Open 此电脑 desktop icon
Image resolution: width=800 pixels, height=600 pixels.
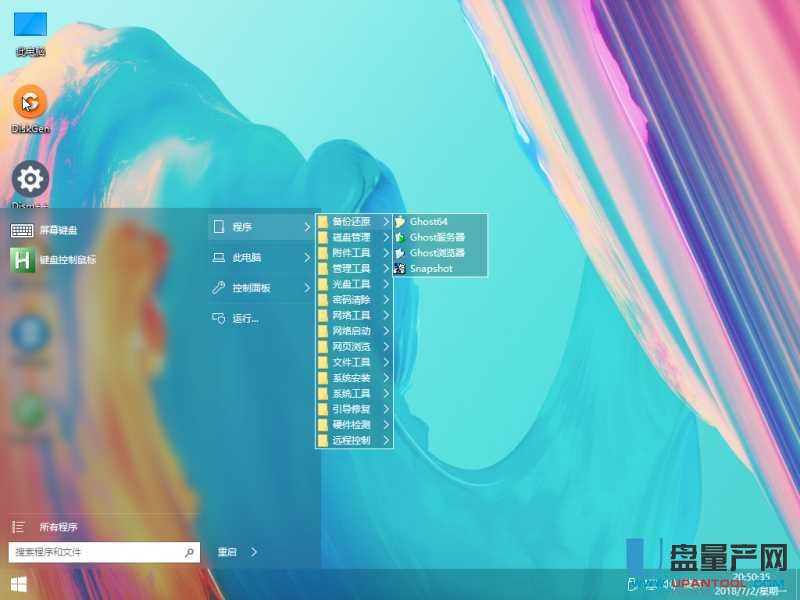click(30, 28)
